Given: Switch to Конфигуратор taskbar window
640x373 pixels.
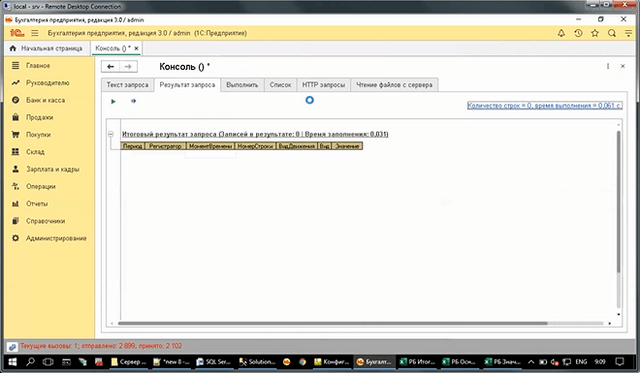Looking at the screenshot, I should [x=331, y=362].
